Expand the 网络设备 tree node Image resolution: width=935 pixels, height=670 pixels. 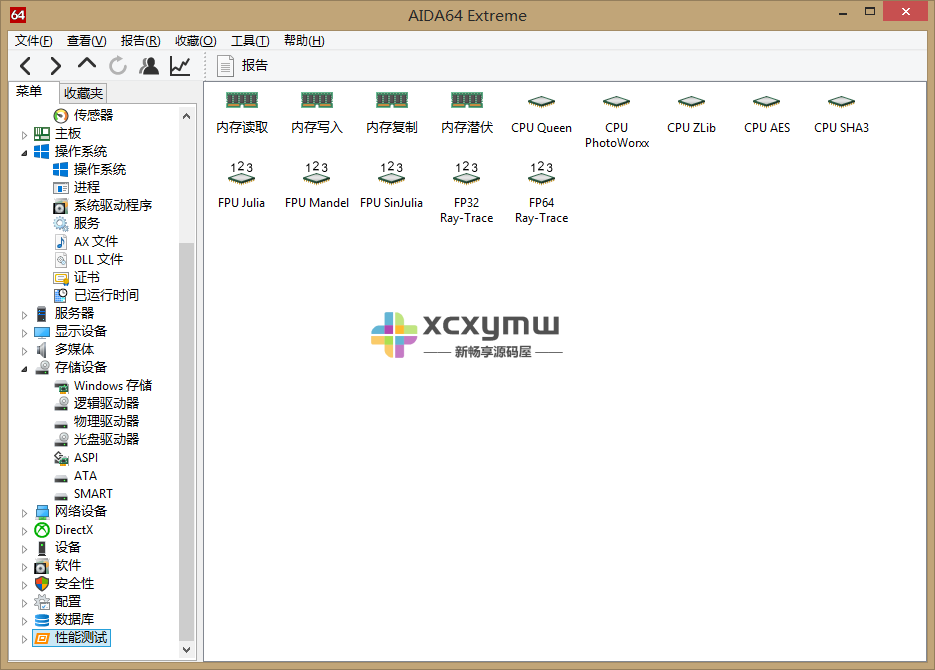click(x=24, y=511)
